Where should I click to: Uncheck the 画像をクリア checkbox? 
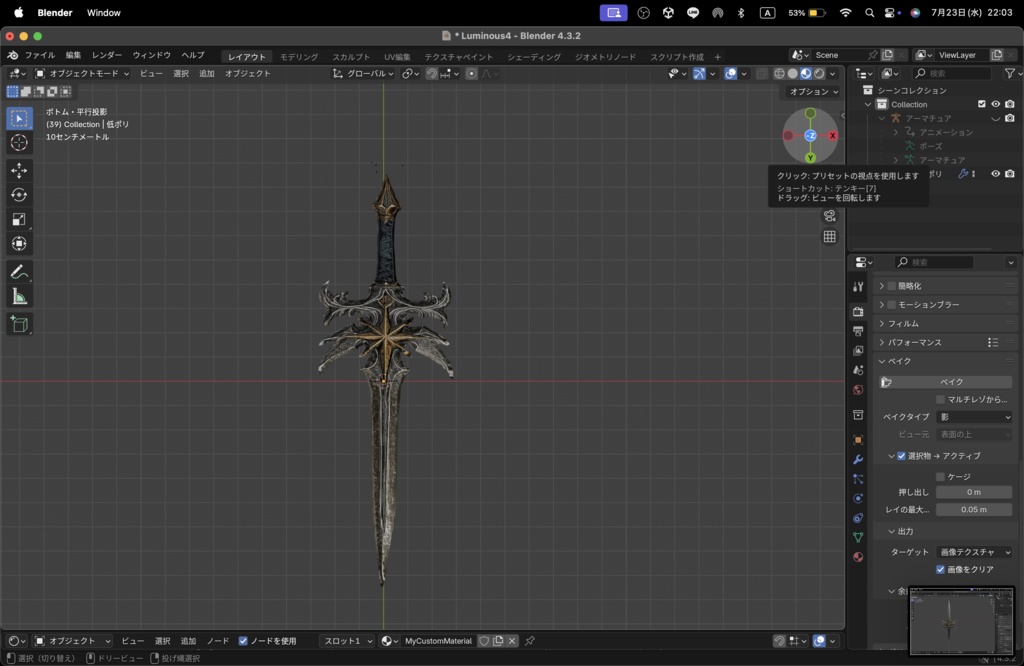[940, 569]
